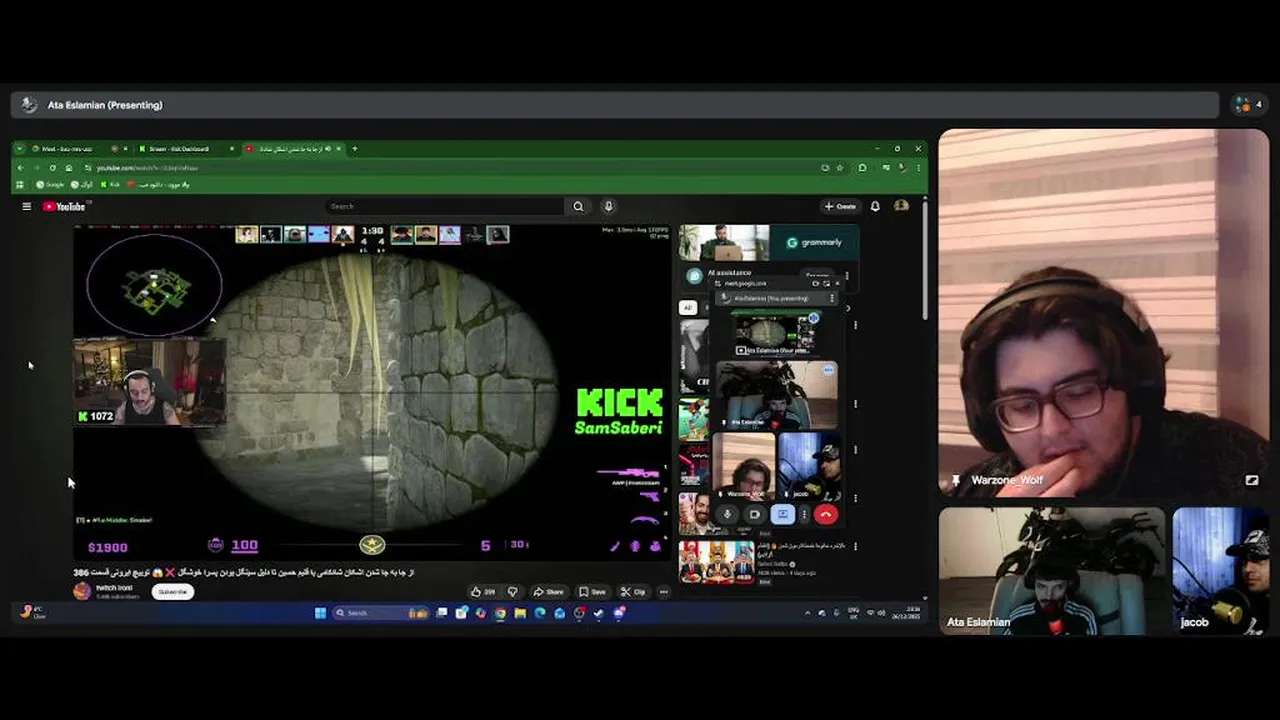Select the Warzone_Wolf participant video tile
The image size is (1280, 720).
click(1104, 312)
